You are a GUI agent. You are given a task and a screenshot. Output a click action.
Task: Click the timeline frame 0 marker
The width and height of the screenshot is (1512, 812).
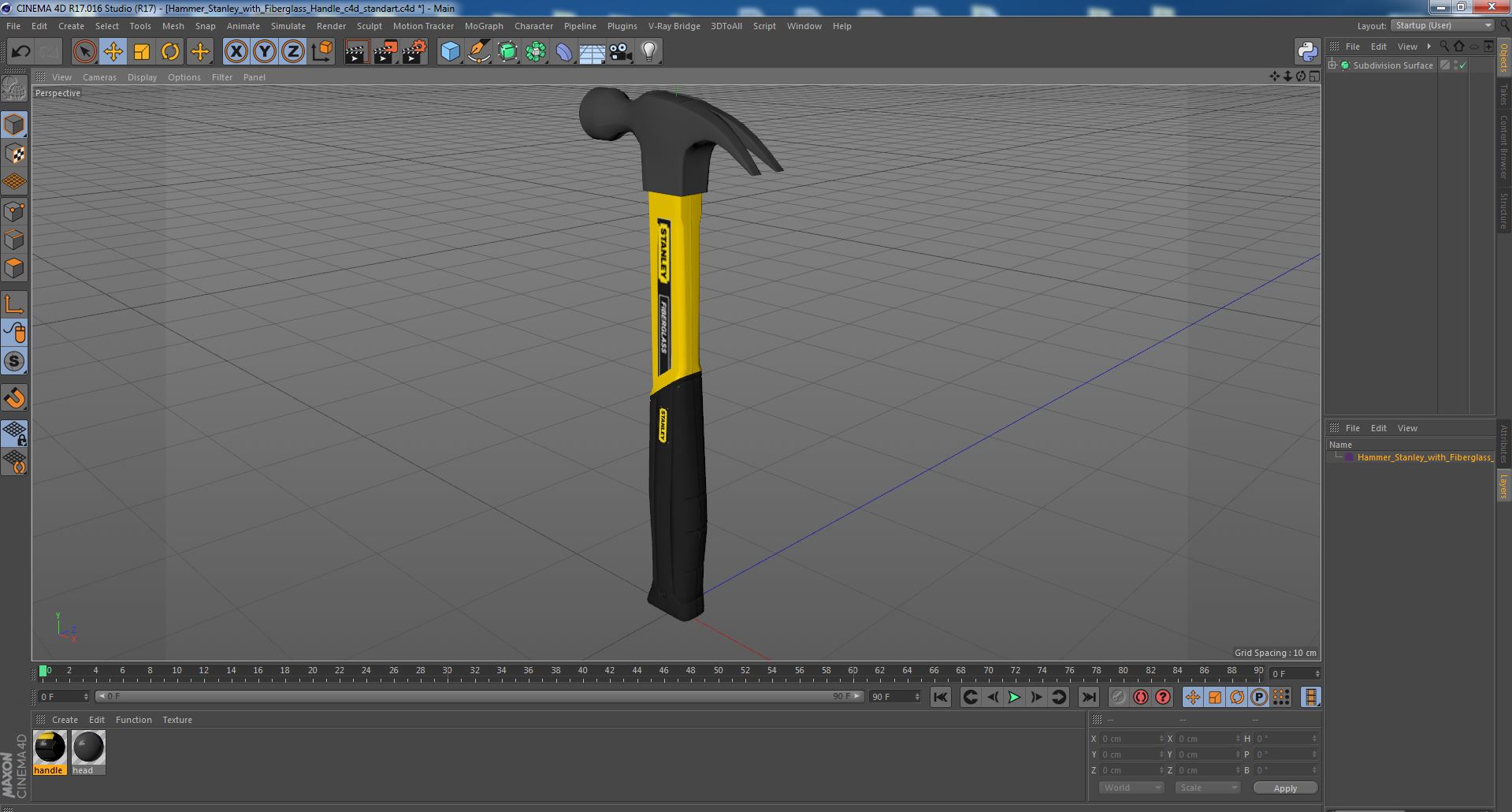coord(43,672)
